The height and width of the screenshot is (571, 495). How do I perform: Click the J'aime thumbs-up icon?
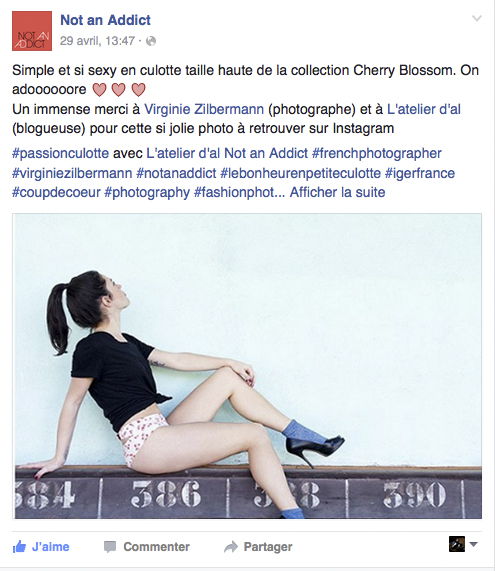pyautogui.click(x=19, y=547)
